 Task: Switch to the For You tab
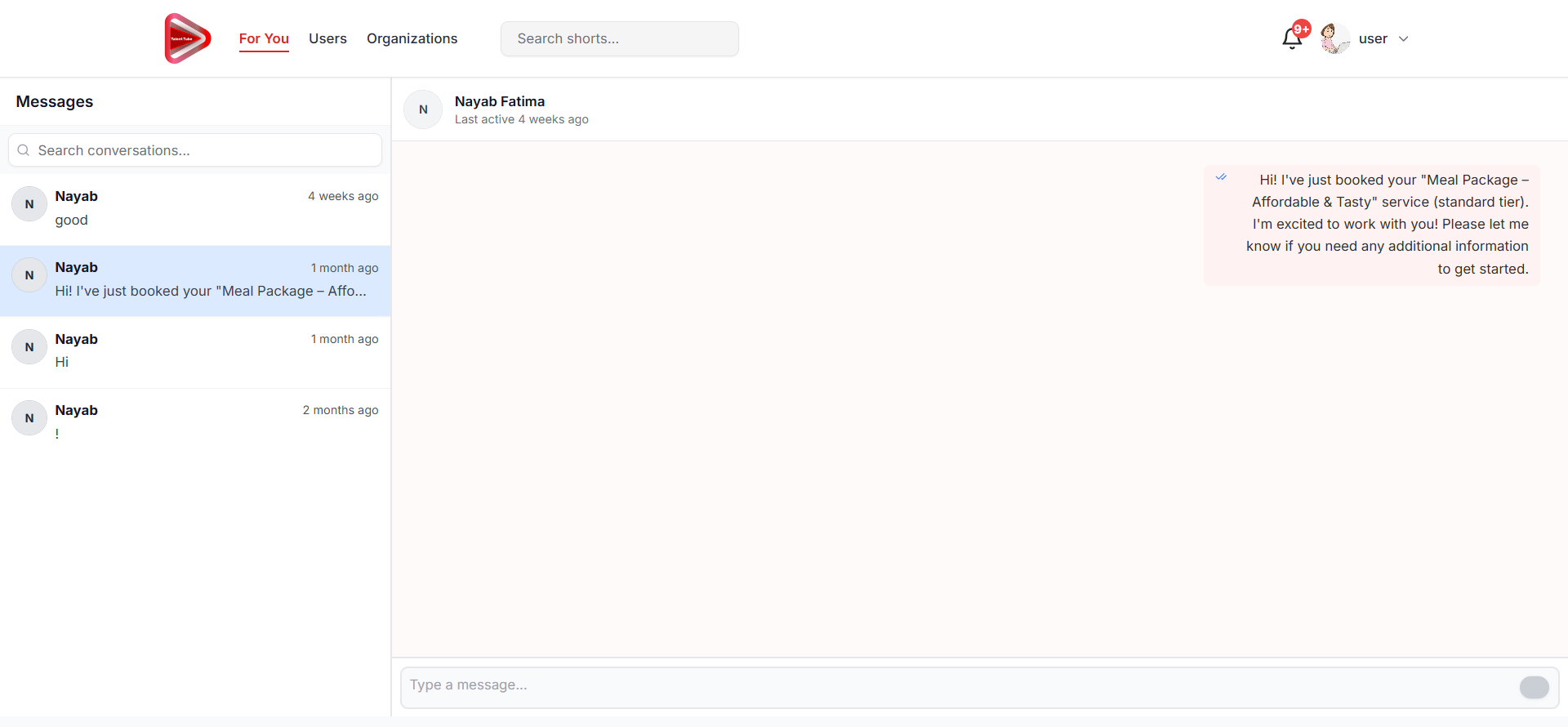(x=264, y=38)
